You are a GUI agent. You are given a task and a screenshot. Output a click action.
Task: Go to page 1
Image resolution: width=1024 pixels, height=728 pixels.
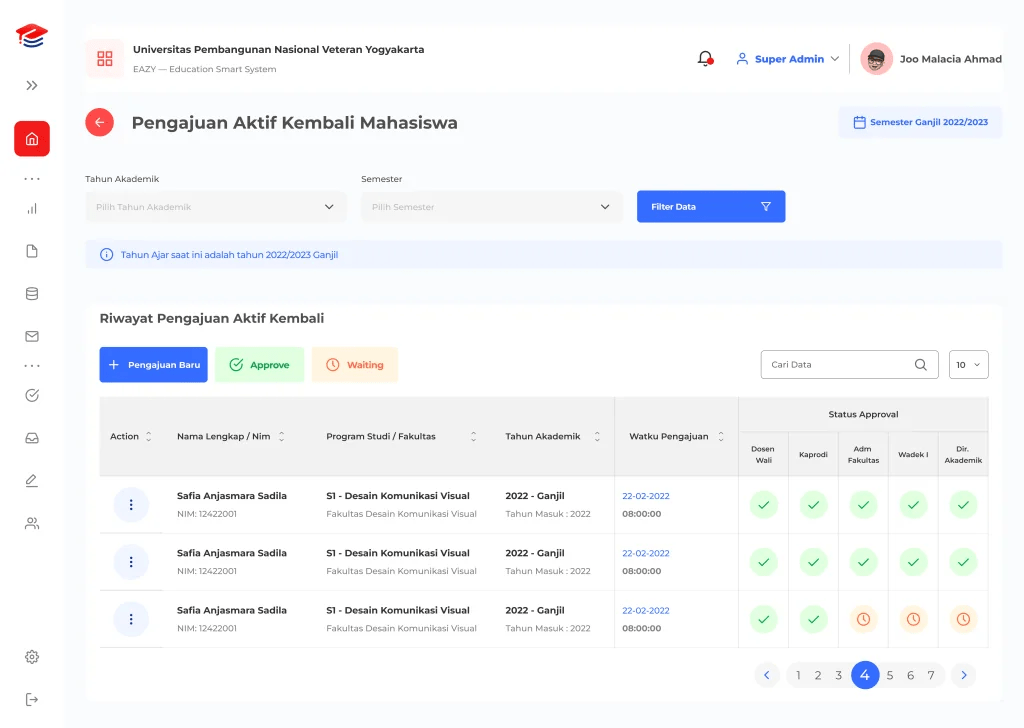coord(798,675)
